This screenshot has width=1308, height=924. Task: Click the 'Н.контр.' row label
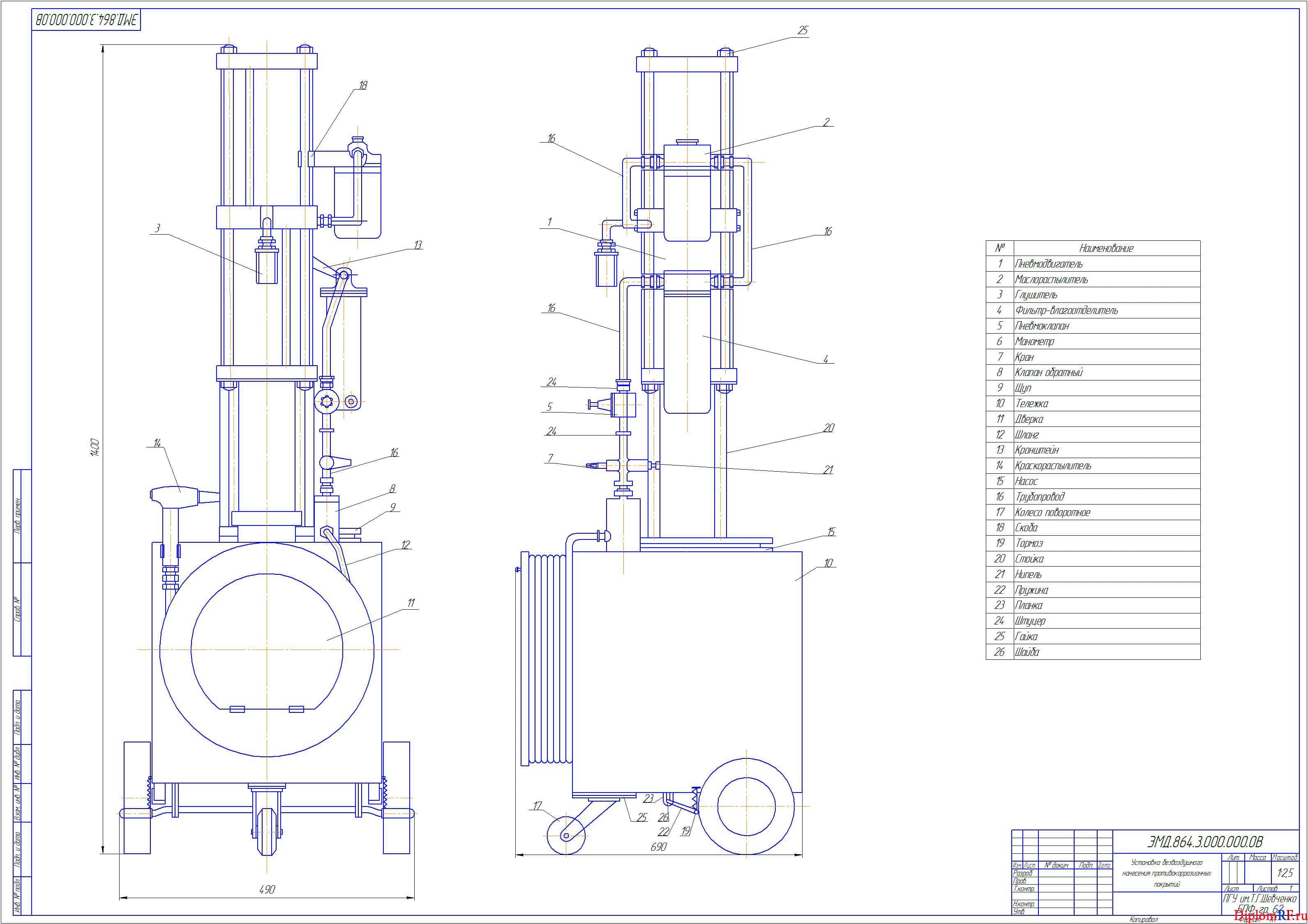1024,904
